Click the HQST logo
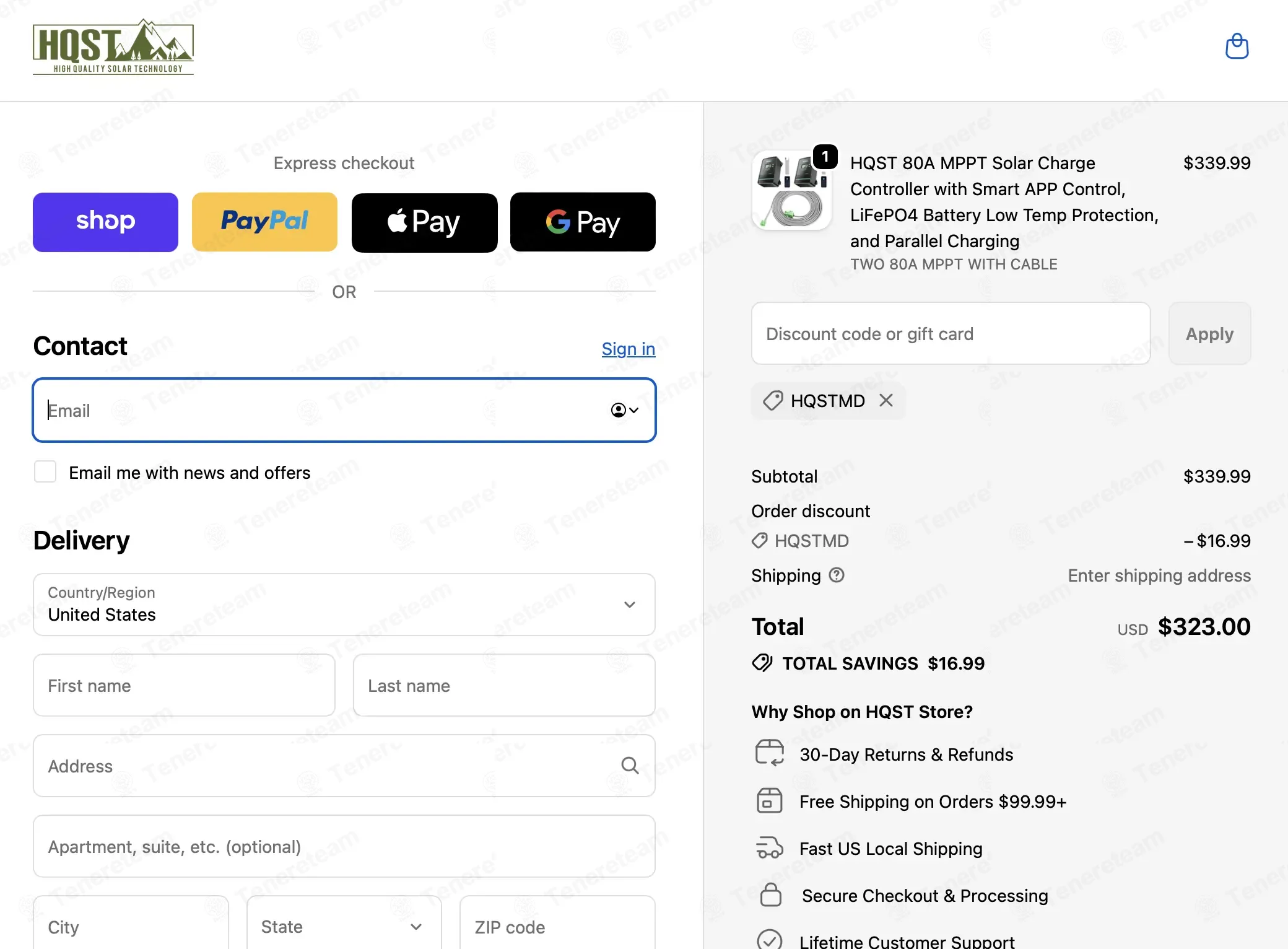 [x=113, y=47]
